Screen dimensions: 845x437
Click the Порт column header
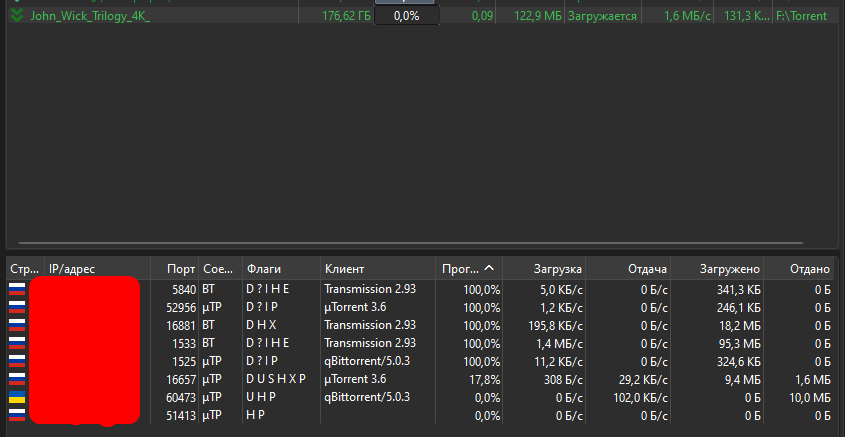pos(181,269)
